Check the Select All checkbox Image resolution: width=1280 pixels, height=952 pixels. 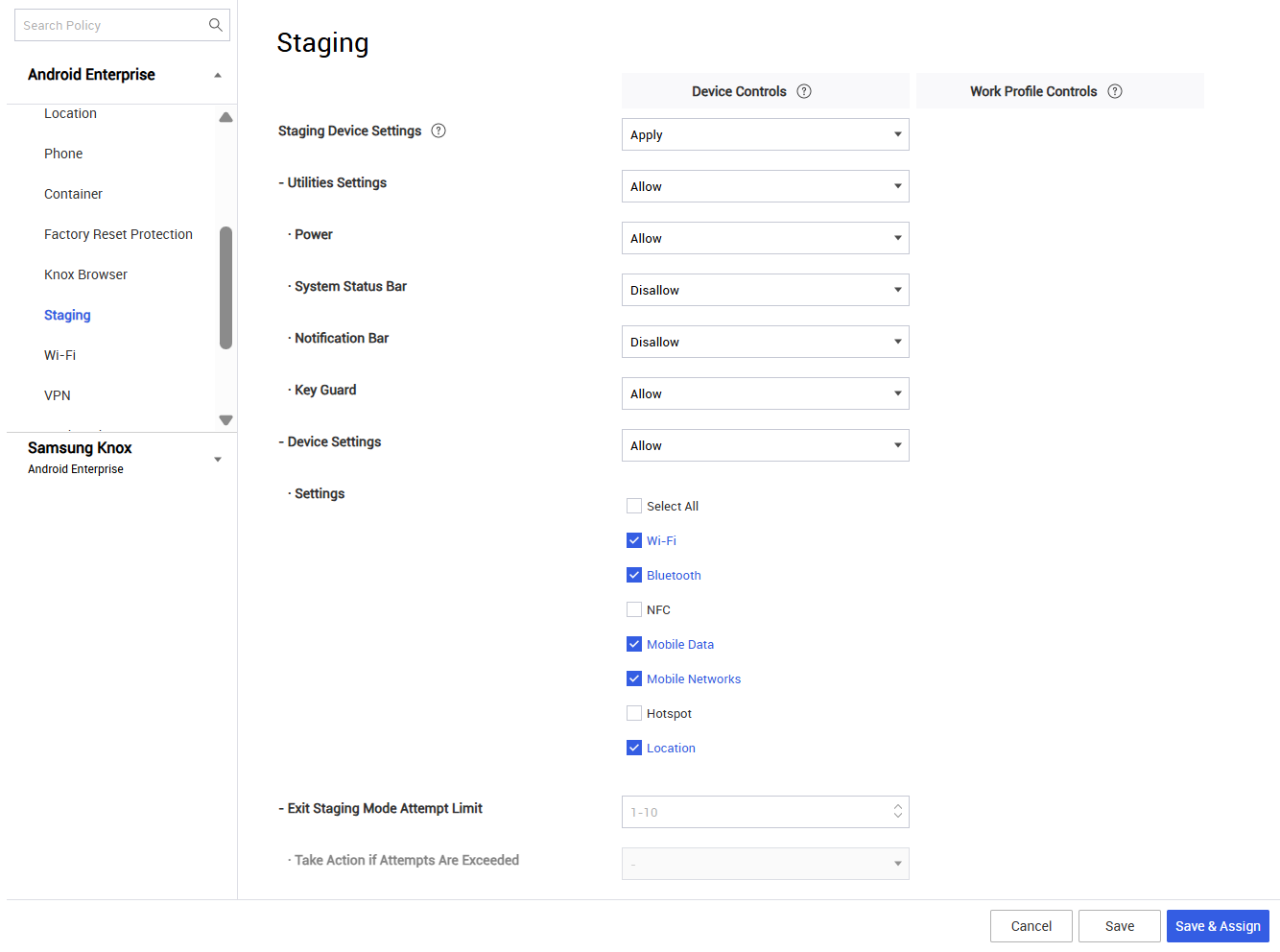634,506
